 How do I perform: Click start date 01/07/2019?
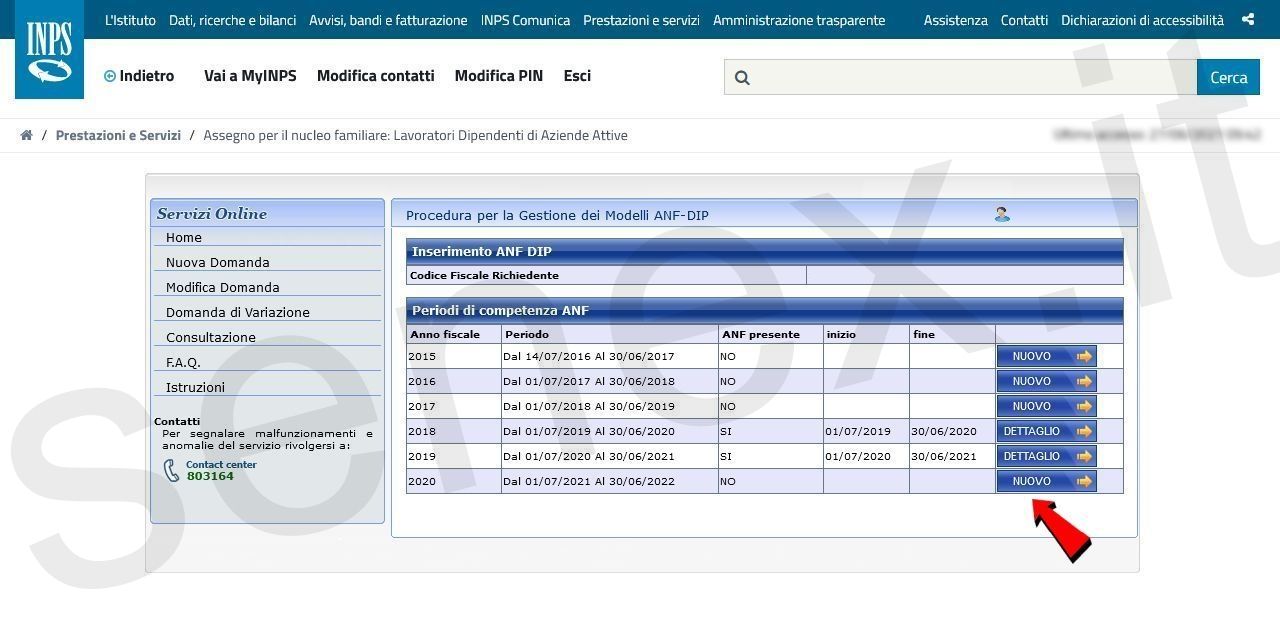pyautogui.click(x=858, y=431)
